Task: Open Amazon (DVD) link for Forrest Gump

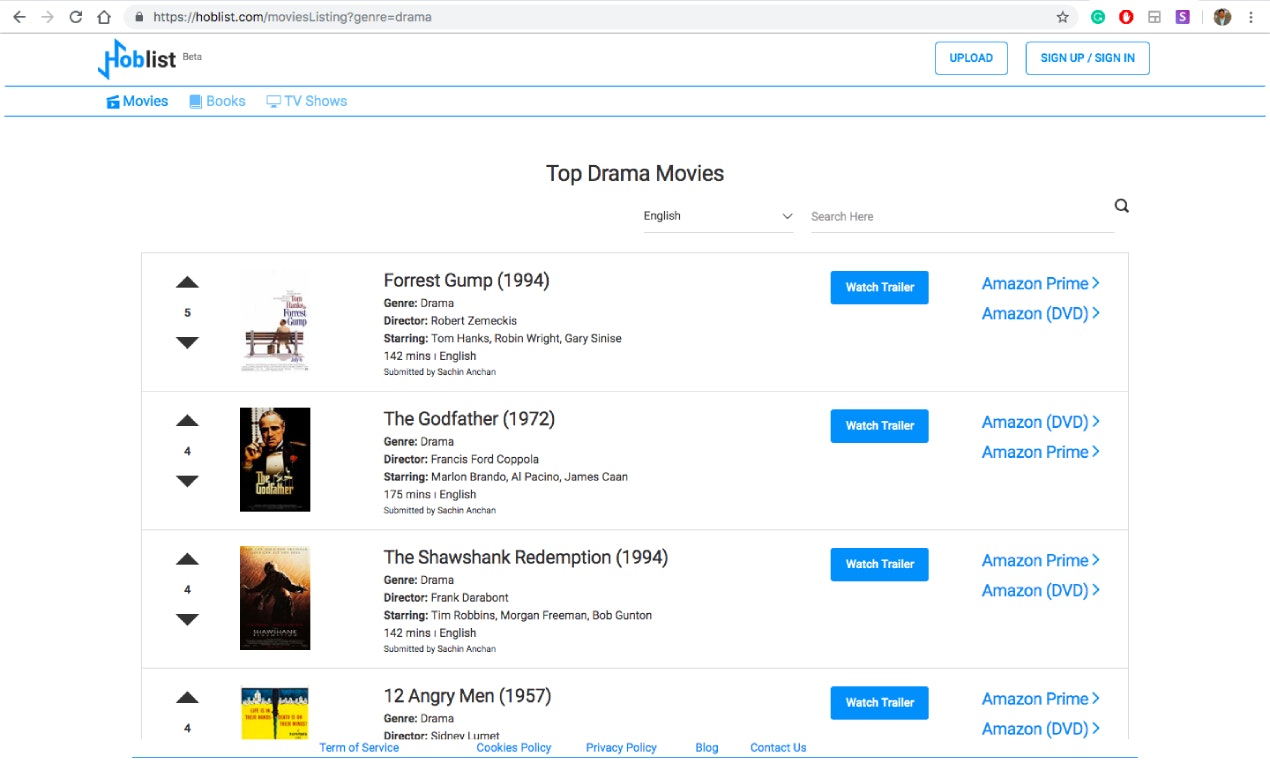Action: coord(1041,314)
